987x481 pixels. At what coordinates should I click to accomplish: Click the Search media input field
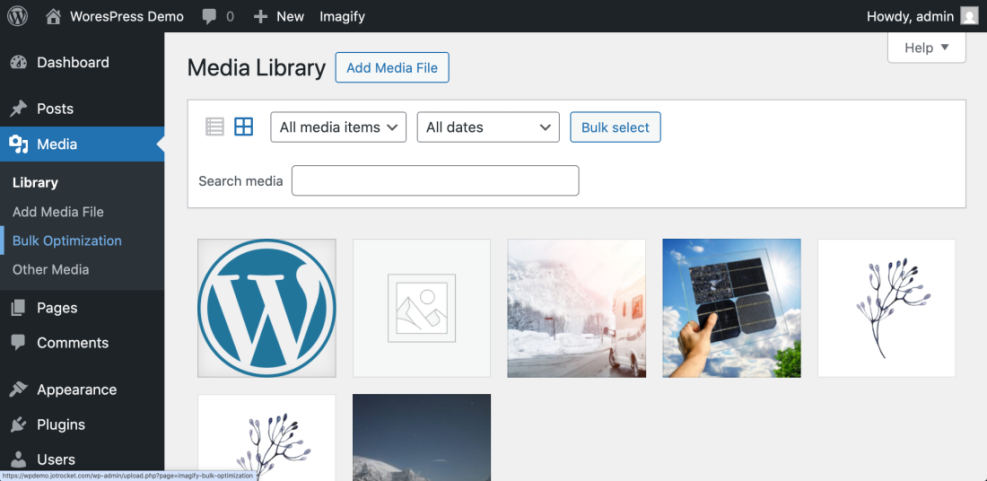[x=435, y=181]
